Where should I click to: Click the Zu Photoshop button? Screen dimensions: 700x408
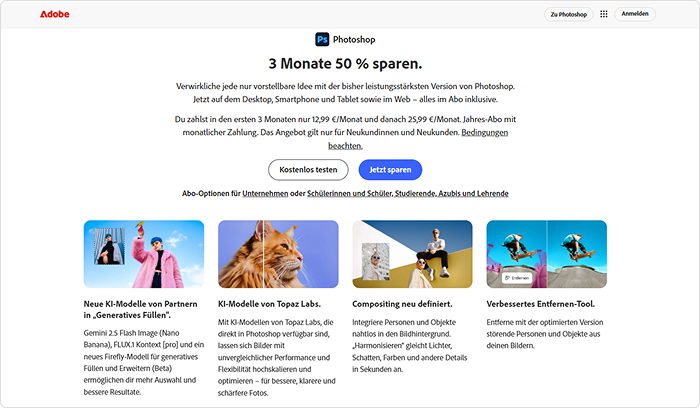tap(568, 14)
